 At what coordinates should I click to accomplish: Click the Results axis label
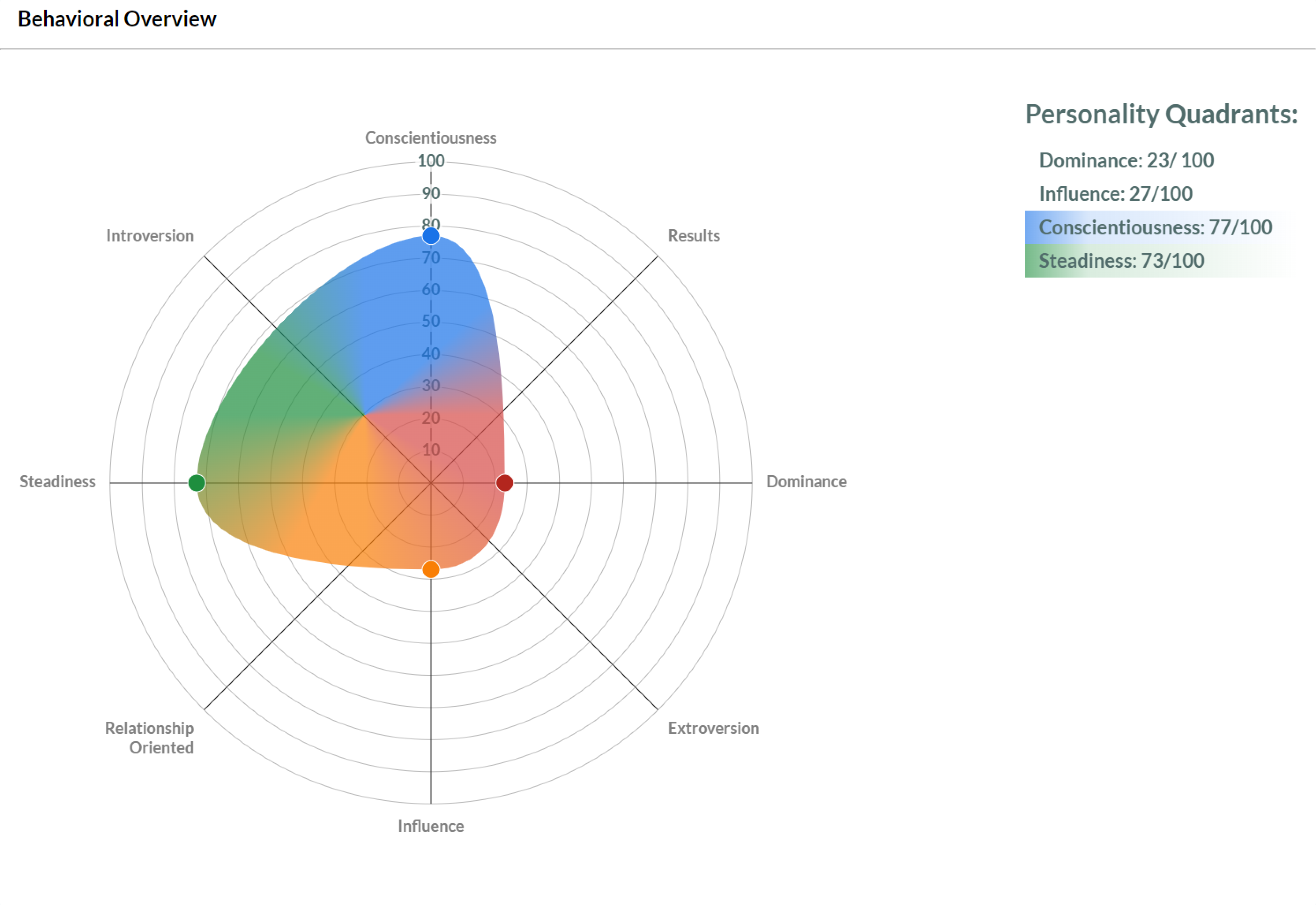click(x=693, y=235)
